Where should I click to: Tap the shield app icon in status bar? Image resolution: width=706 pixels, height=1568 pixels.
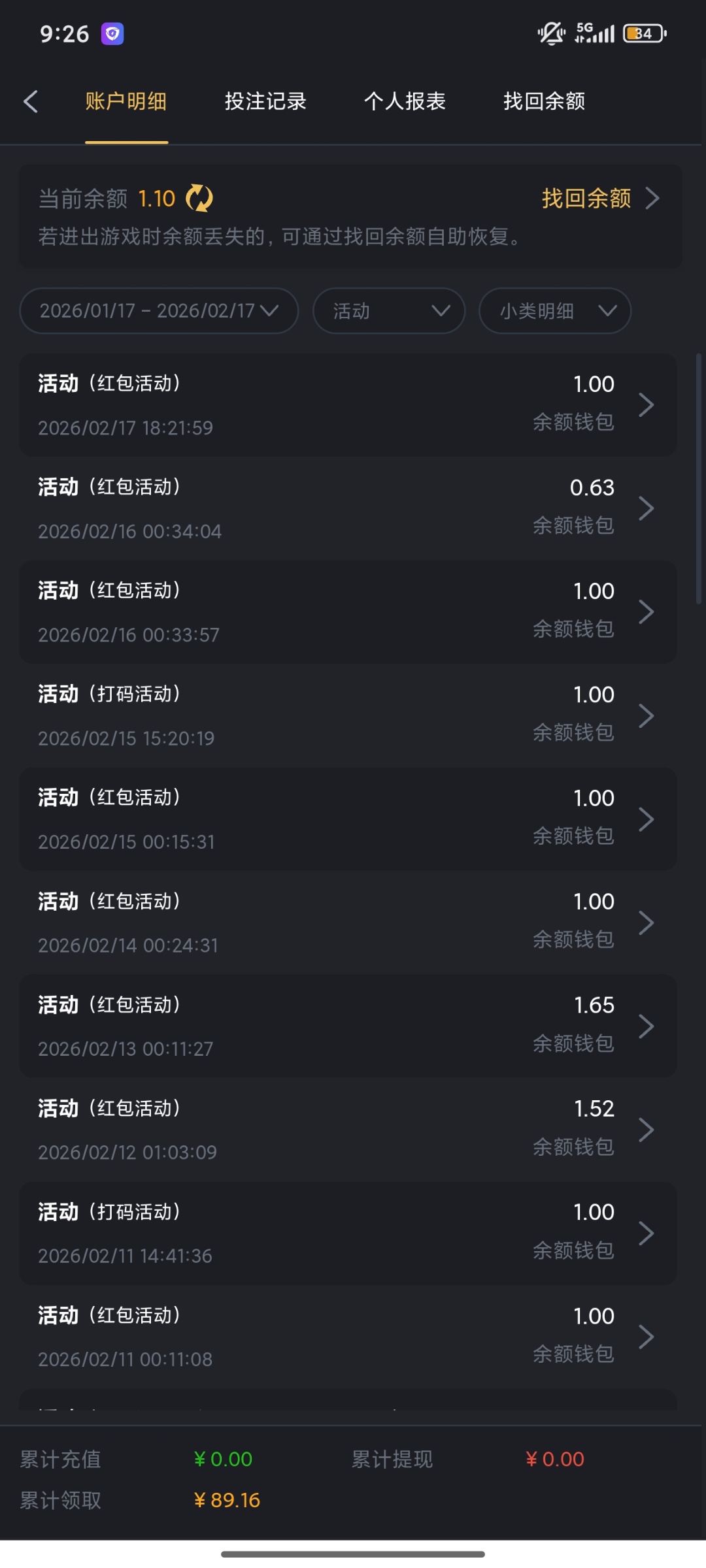[112, 33]
